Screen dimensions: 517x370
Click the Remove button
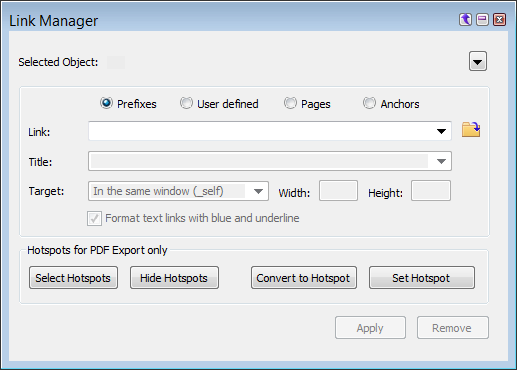pos(453,328)
